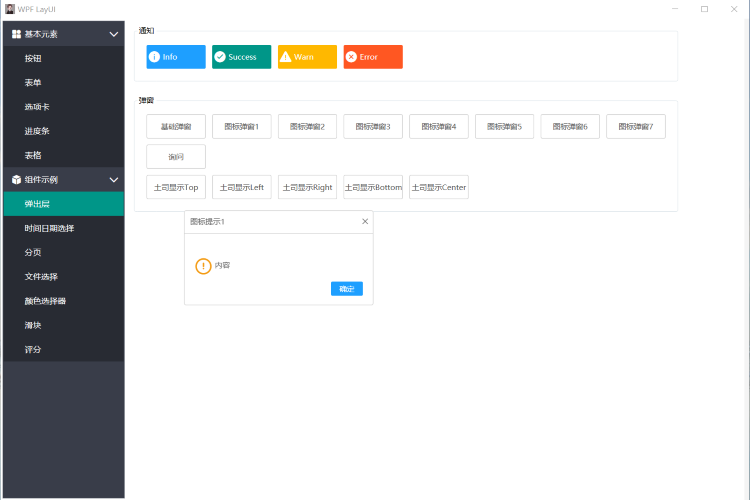Minimize the WPF LayUI window
750x500 pixels.
click(x=675, y=9)
